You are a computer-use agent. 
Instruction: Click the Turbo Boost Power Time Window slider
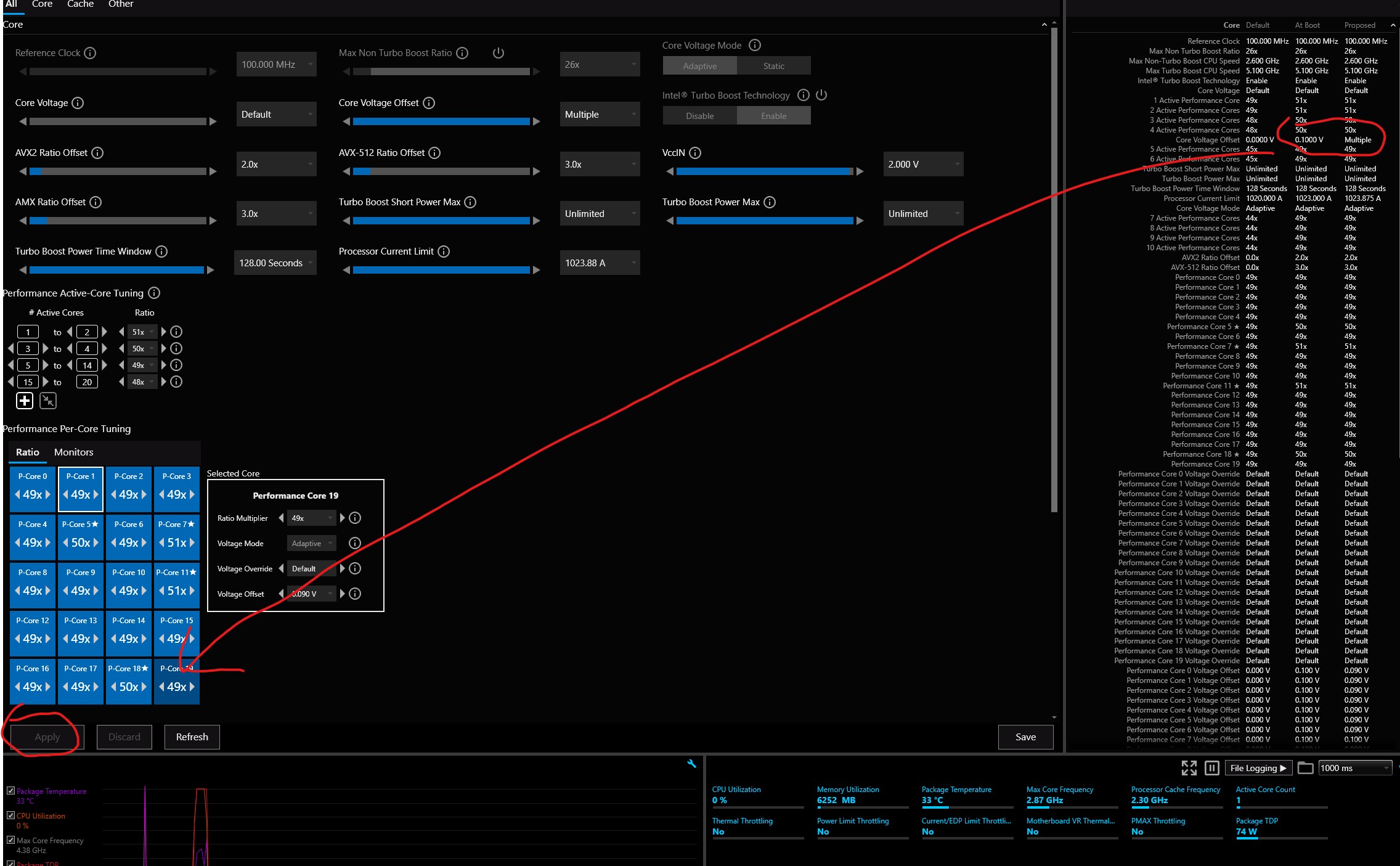click(x=116, y=270)
